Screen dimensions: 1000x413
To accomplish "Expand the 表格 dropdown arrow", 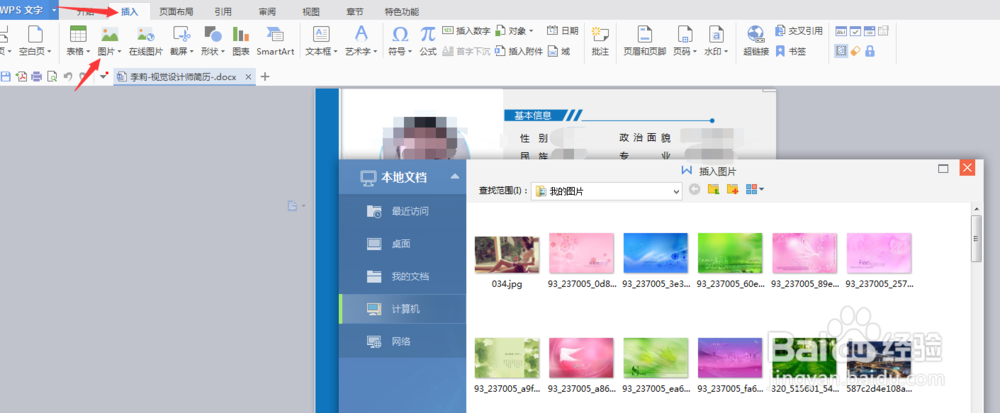I will (x=88, y=52).
